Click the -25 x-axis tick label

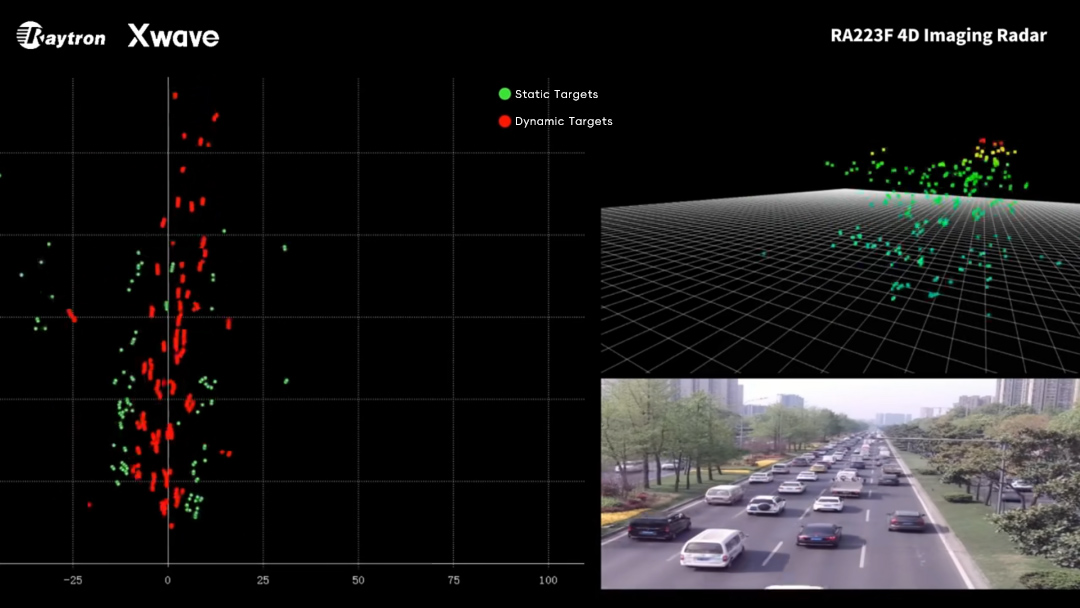[x=72, y=579]
